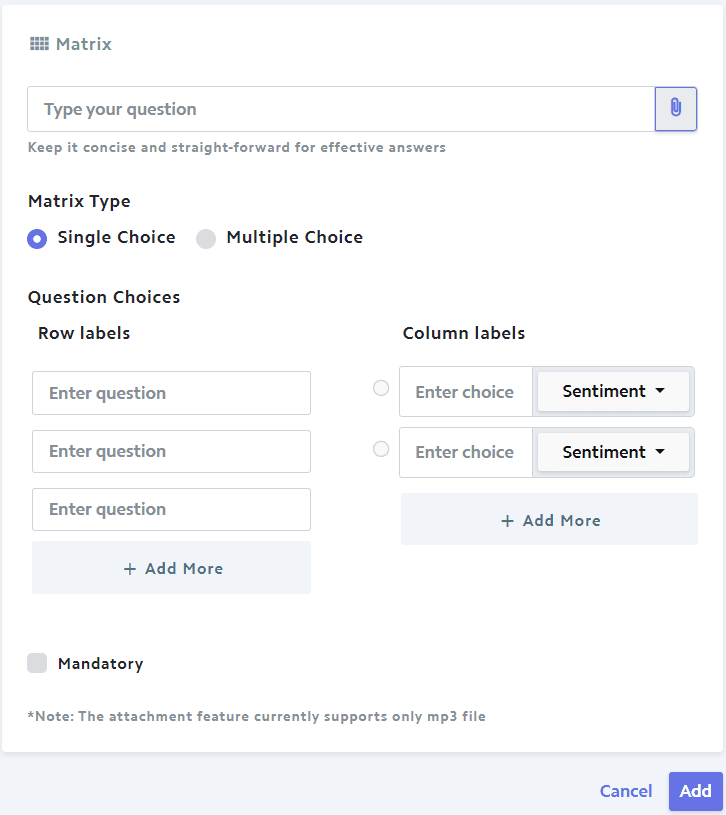Click arrow of first Sentiment dropdown

(660, 390)
